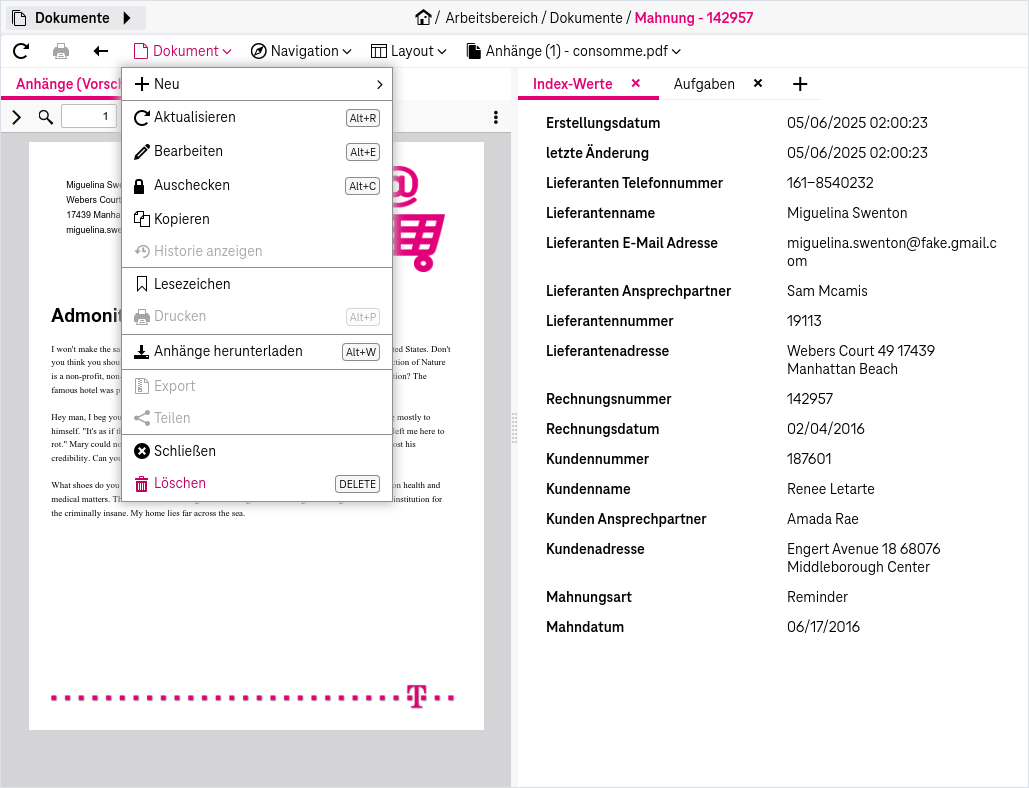Expand the Dokumente panel arrow
The height and width of the screenshot is (788, 1029).
tap(127, 18)
